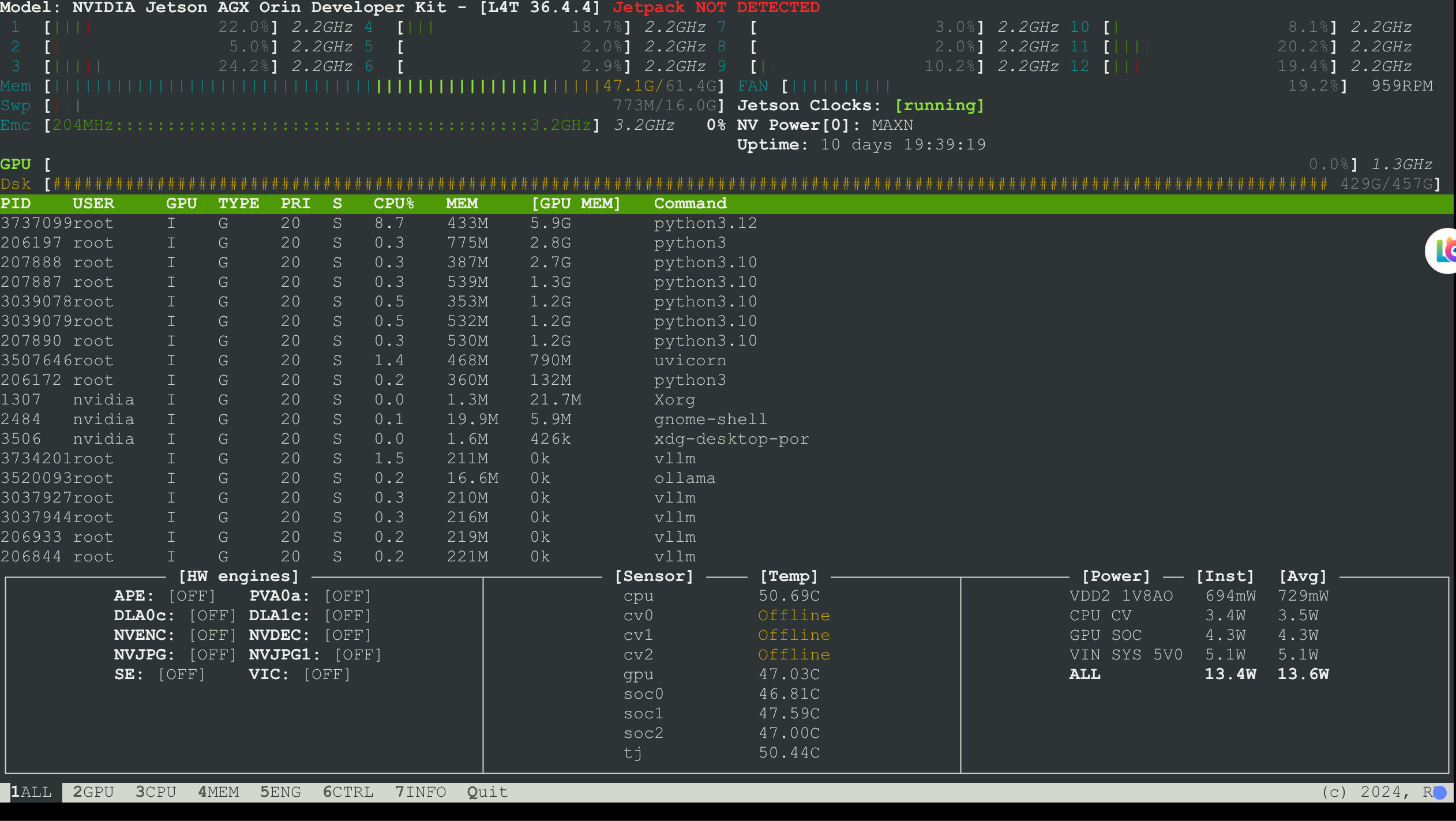Click Quit in the bottom bar
The height and width of the screenshot is (821, 1456).
pos(487,792)
